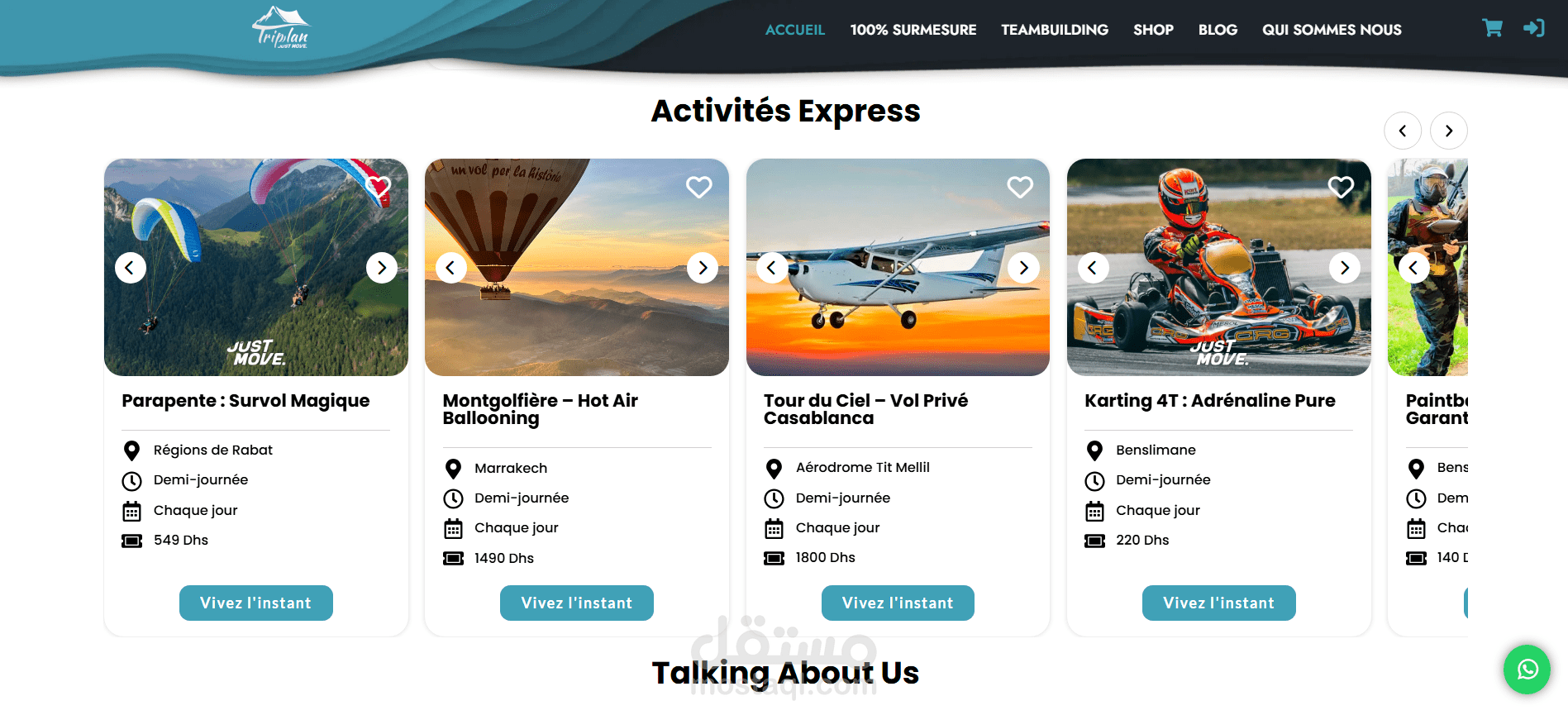The image size is (1568, 715).
Task: Click the login arrow icon in header
Action: [1533, 28]
